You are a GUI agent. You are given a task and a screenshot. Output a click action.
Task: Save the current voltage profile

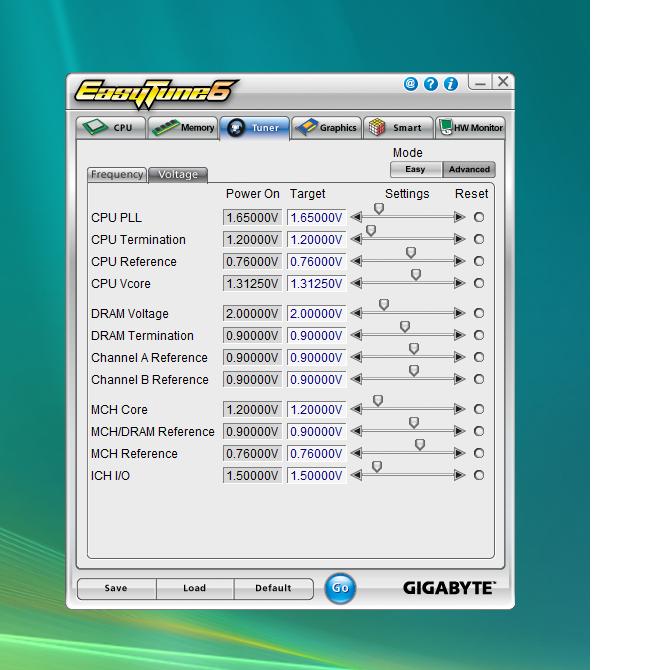(116, 588)
